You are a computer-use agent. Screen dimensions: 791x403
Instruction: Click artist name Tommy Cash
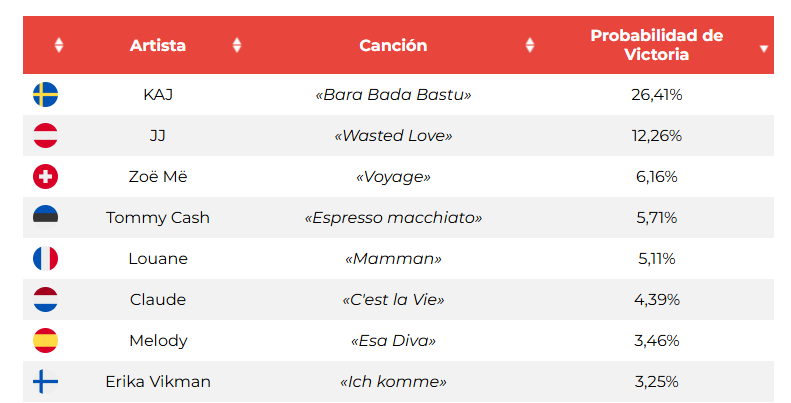[158, 217]
